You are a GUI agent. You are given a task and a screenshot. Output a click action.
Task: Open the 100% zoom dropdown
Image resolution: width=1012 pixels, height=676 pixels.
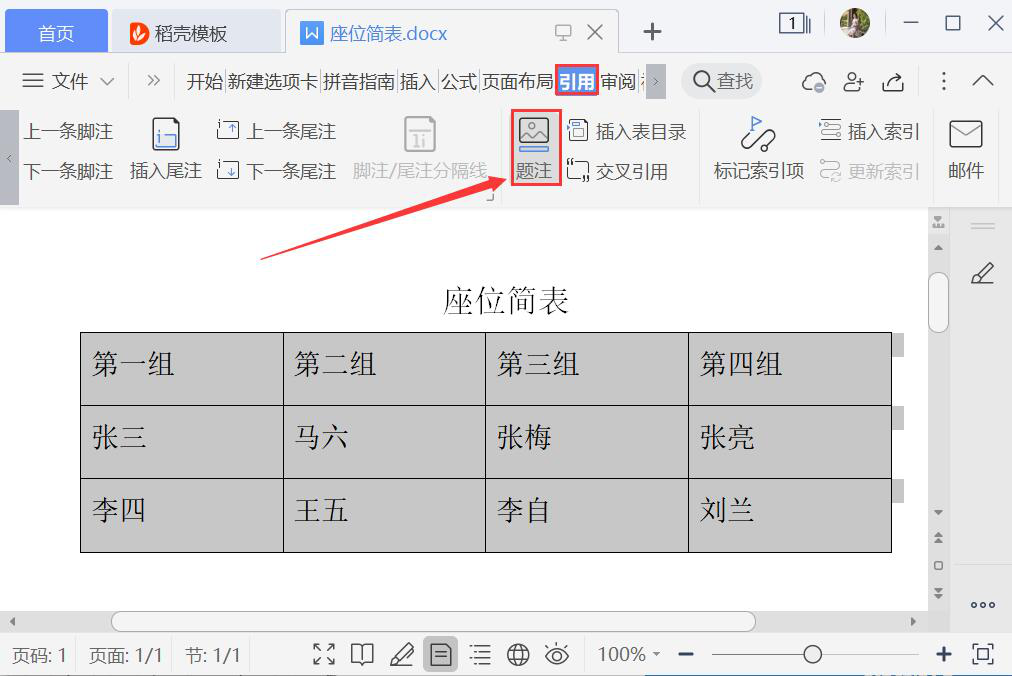pos(629,654)
